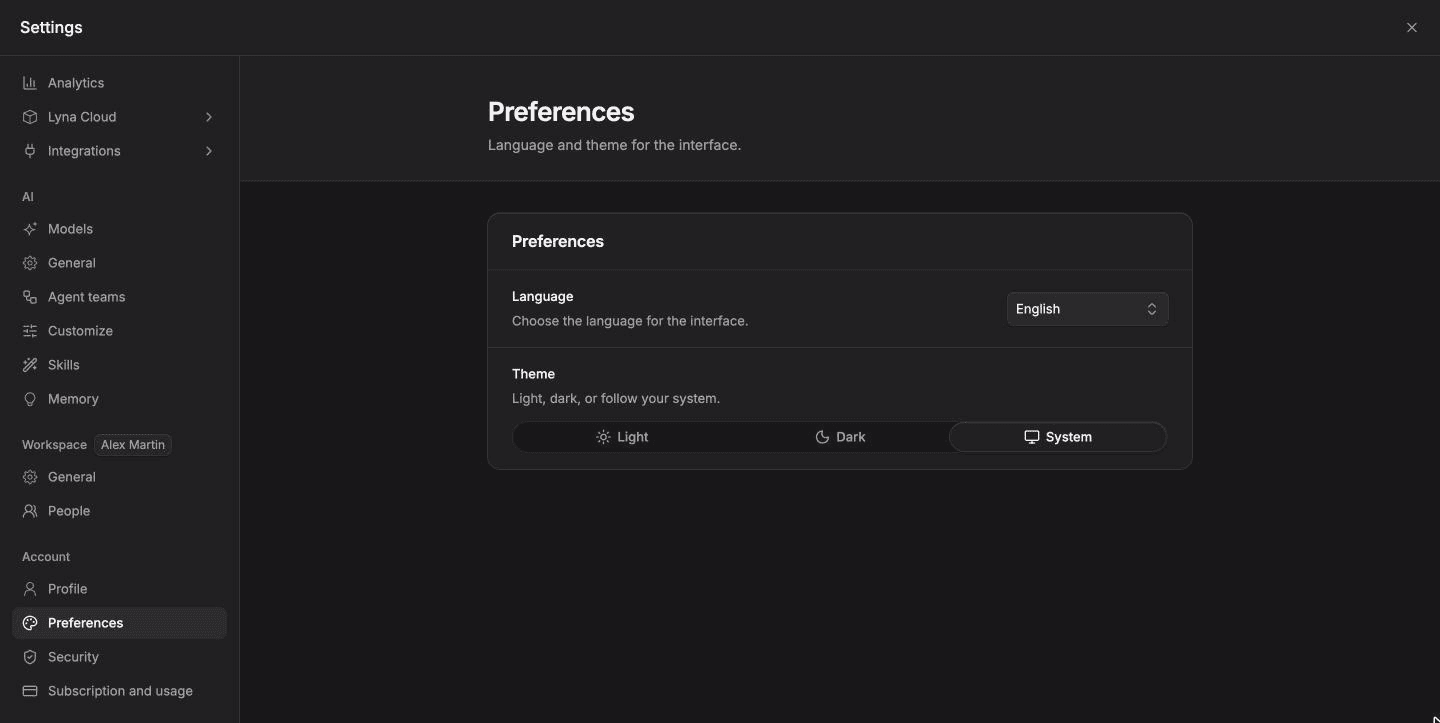Click the 'Light, dark, or follow your system.' text
1440x723 pixels.
[x=616, y=398]
